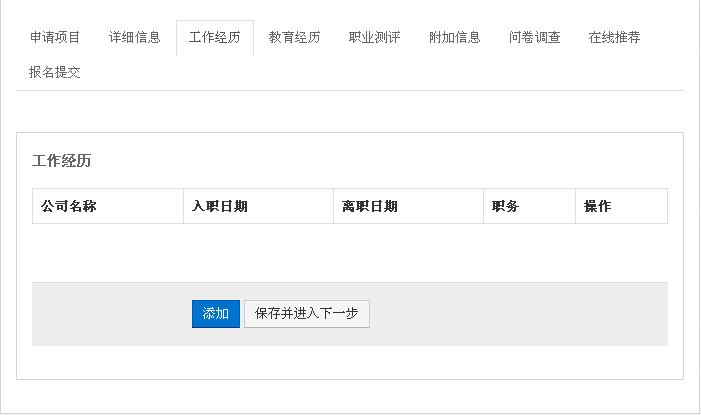This screenshot has width=701, height=415.
Task: Switch to the 详细信息 tab
Action: point(135,38)
